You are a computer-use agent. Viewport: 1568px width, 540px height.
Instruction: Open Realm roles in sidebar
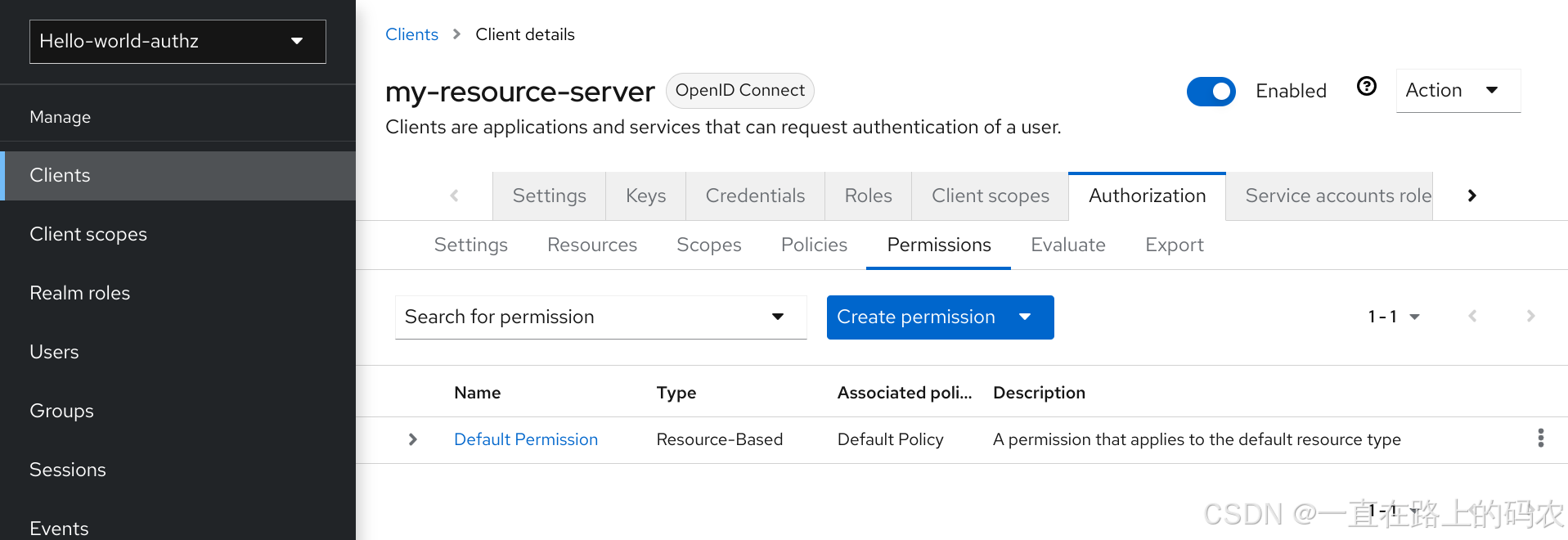(x=80, y=293)
